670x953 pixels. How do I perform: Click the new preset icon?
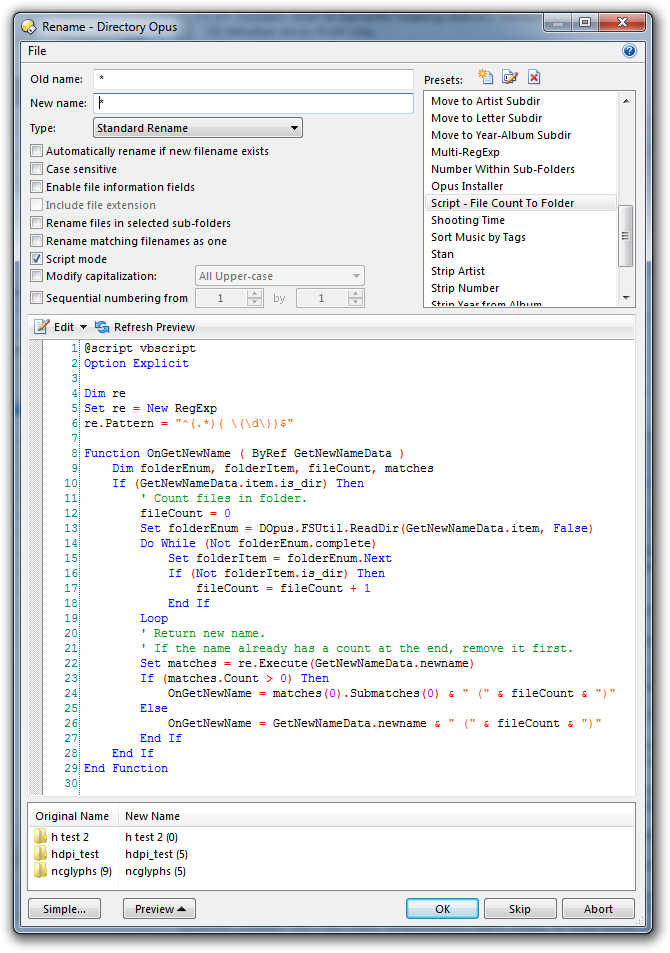485,77
